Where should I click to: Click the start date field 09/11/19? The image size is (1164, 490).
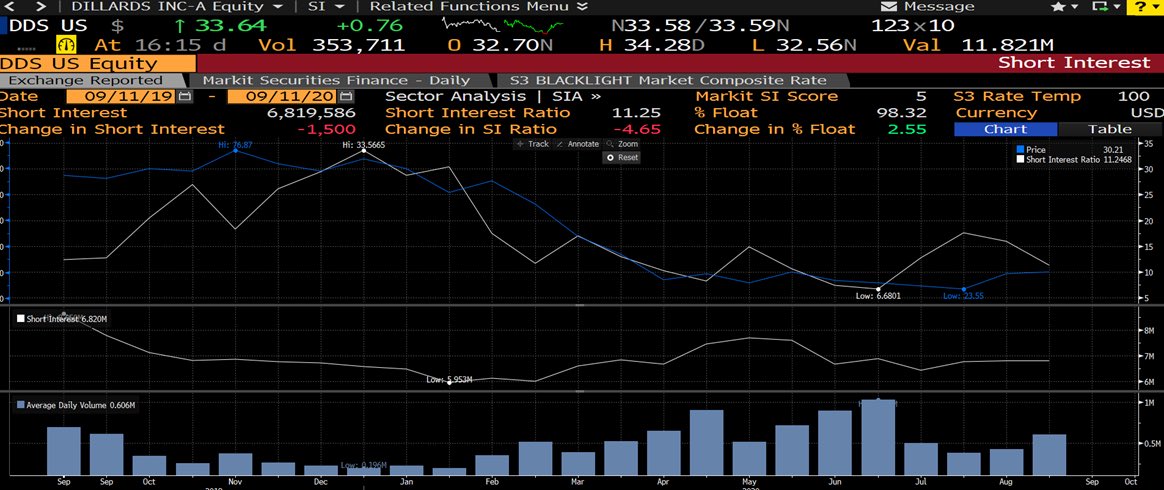pos(121,97)
